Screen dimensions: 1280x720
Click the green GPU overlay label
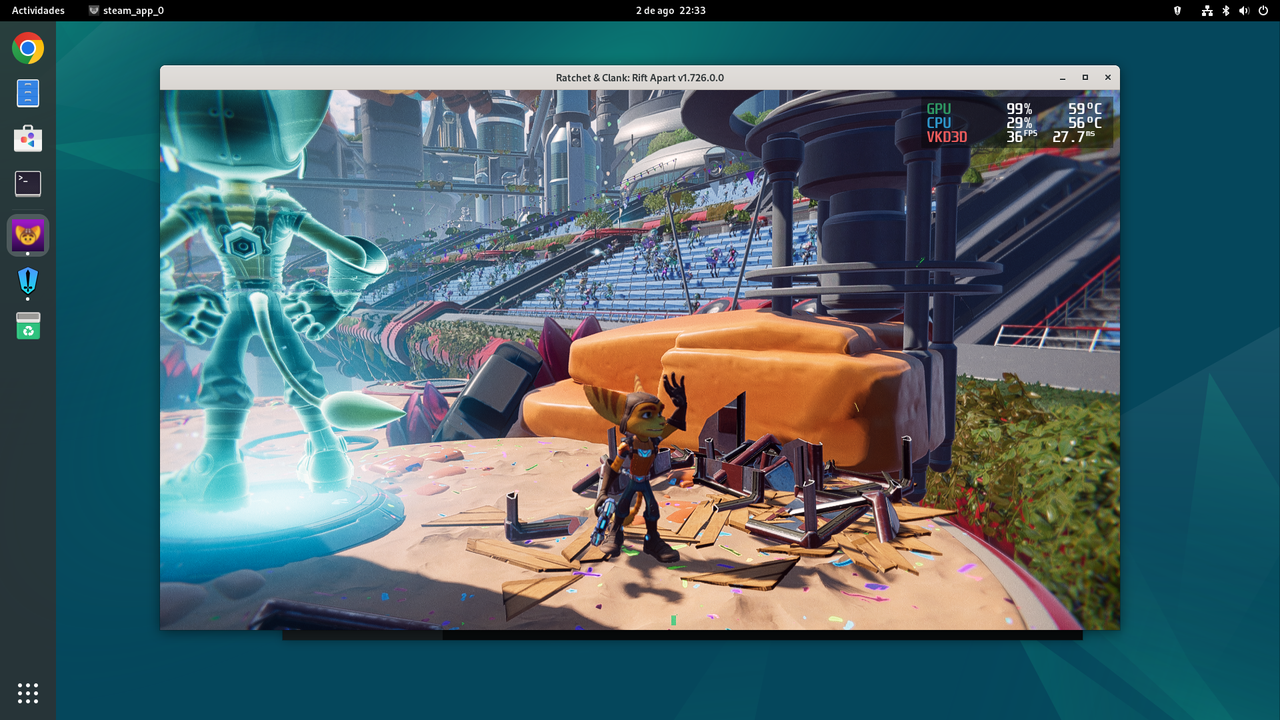[939, 109]
